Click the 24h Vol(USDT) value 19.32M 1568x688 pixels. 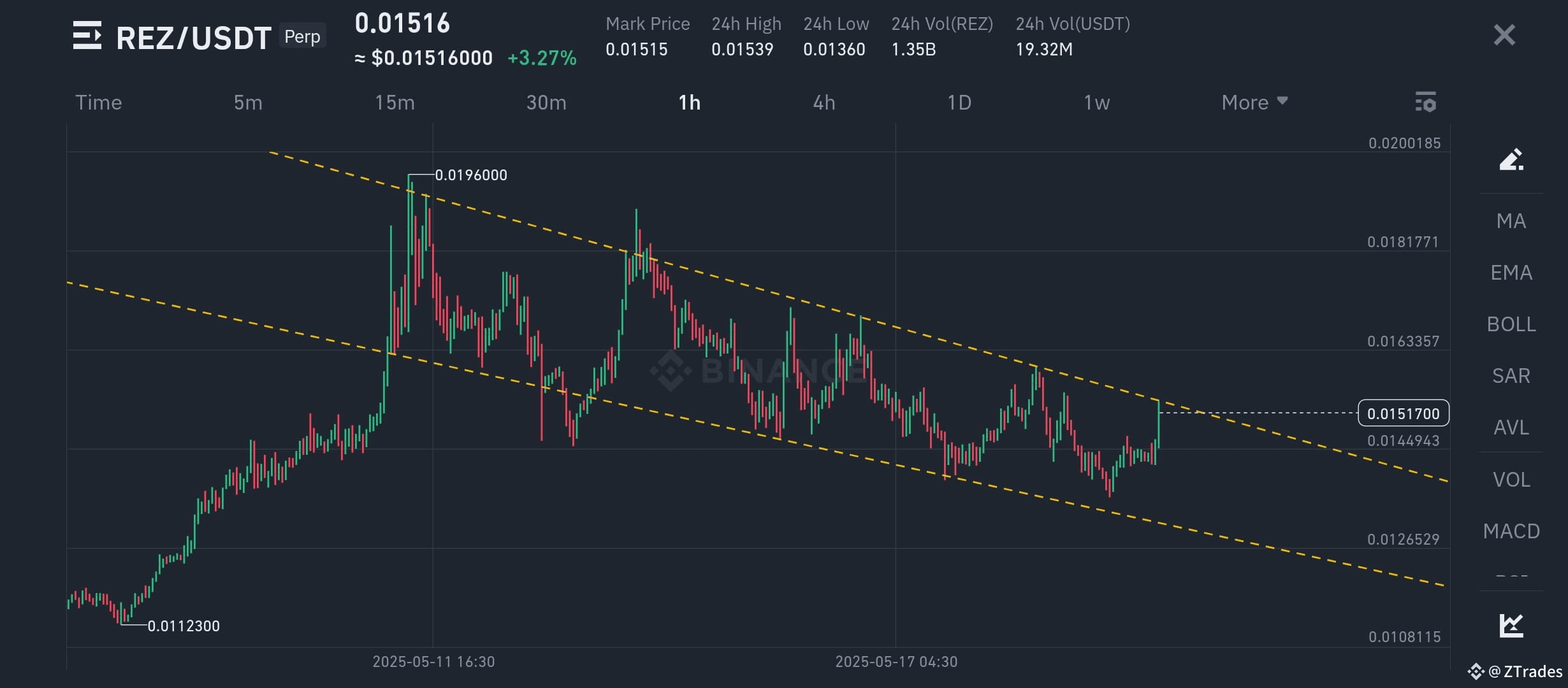point(1044,50)
